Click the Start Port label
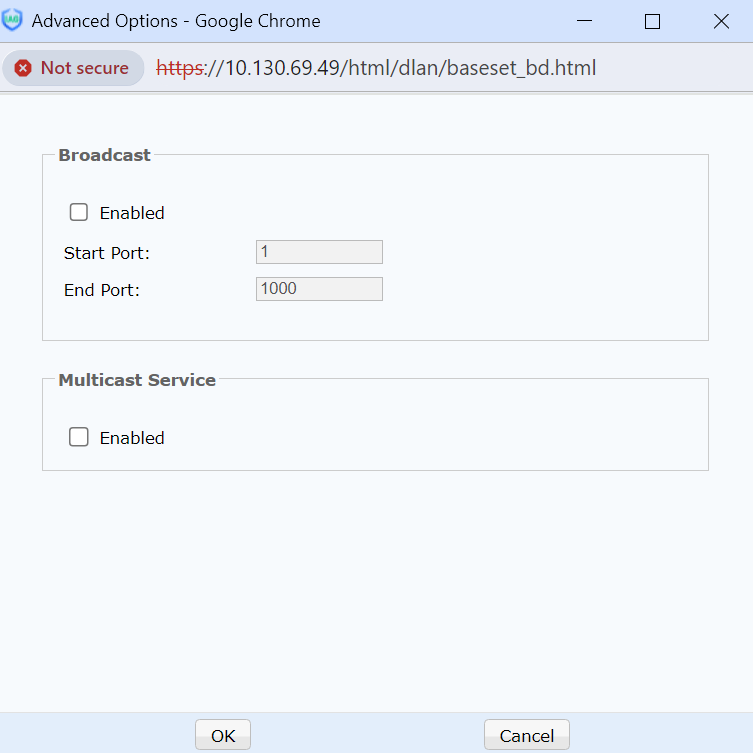This screenshot has height=753, width=753. tap(107, 253)
